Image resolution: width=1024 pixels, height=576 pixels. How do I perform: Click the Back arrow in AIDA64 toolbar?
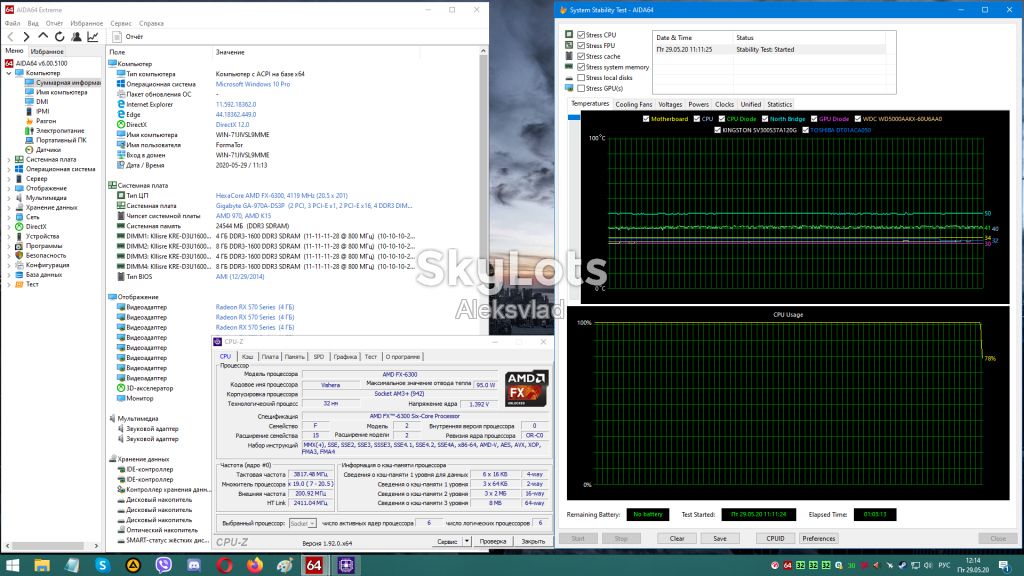[10, 37]
